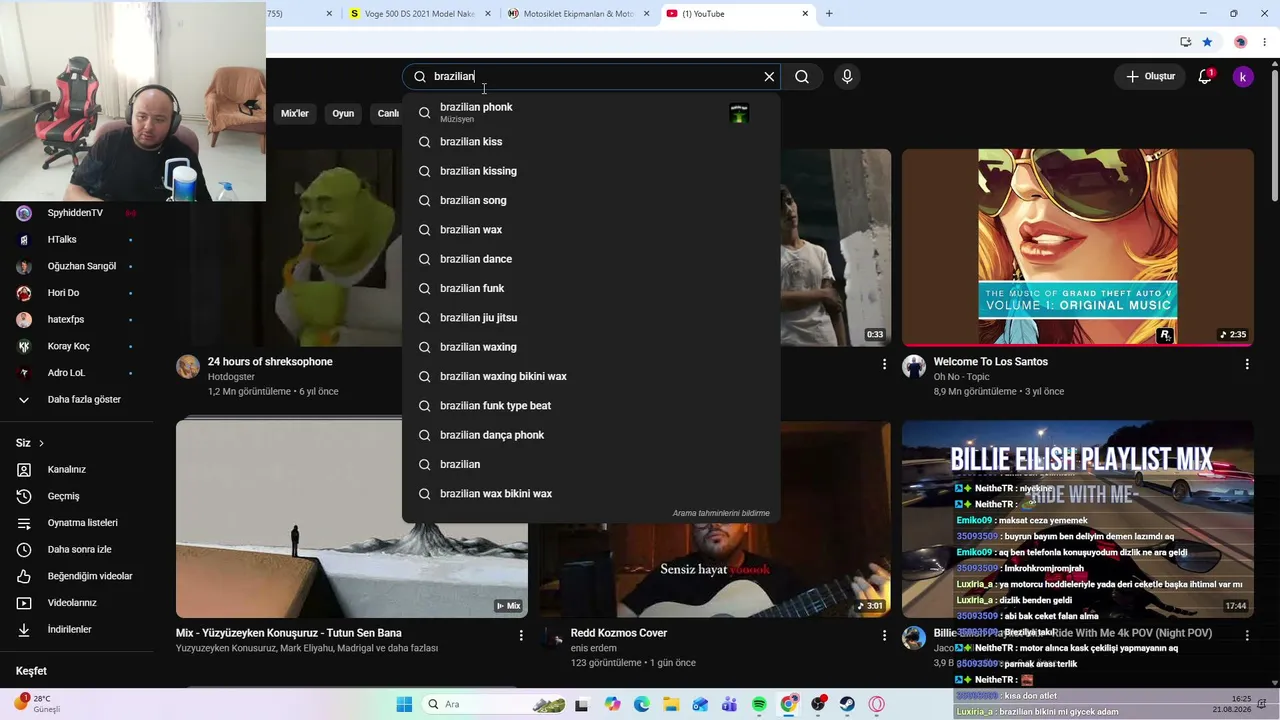Open the Chrome three-dot menu
The height and width of the screenshot is (720, 1280).
coord(1265,42)
